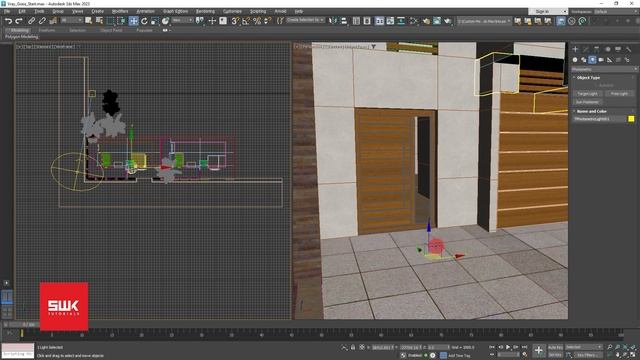Open the selection filter dropdown
Screen dimensions: 640x360
[72, 20]
